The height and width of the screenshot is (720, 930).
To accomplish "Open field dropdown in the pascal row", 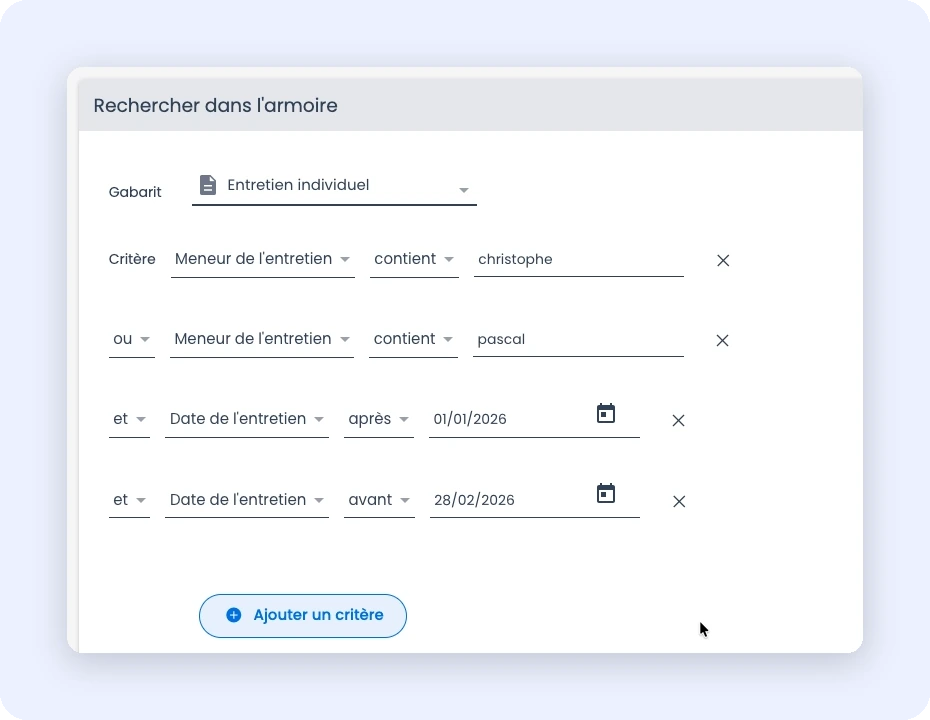I will click(262, 340).
